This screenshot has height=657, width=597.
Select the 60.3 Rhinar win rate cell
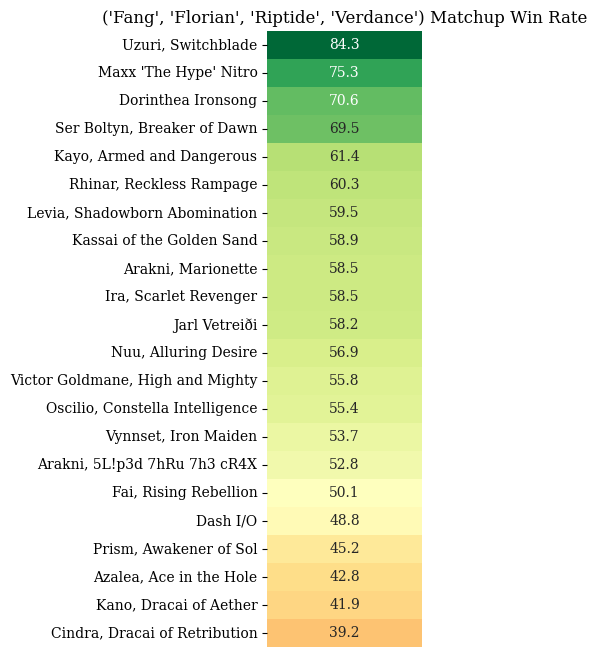[x=344, y=185]
